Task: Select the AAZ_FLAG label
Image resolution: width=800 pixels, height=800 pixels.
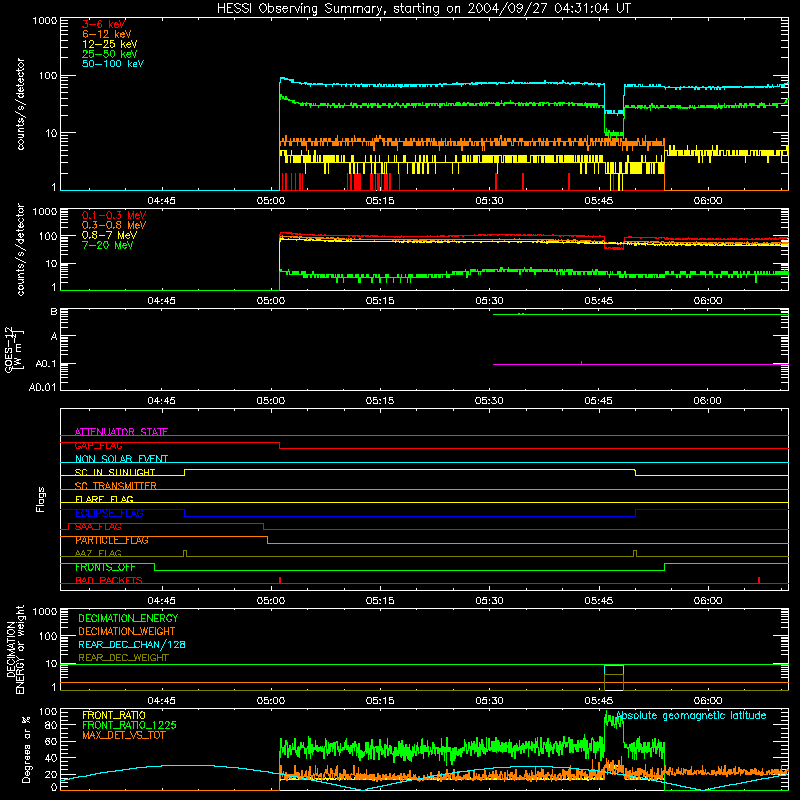Action: [98, 553]
